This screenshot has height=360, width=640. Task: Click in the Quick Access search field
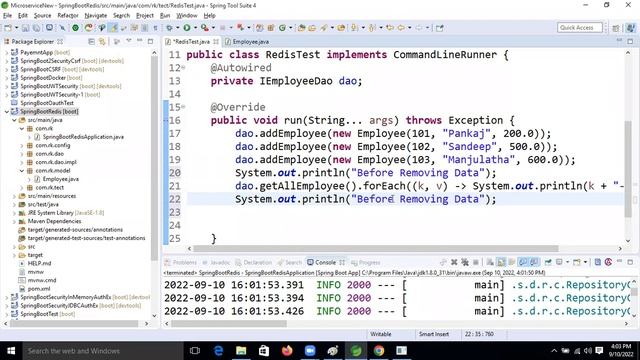(x=579, y=27)
